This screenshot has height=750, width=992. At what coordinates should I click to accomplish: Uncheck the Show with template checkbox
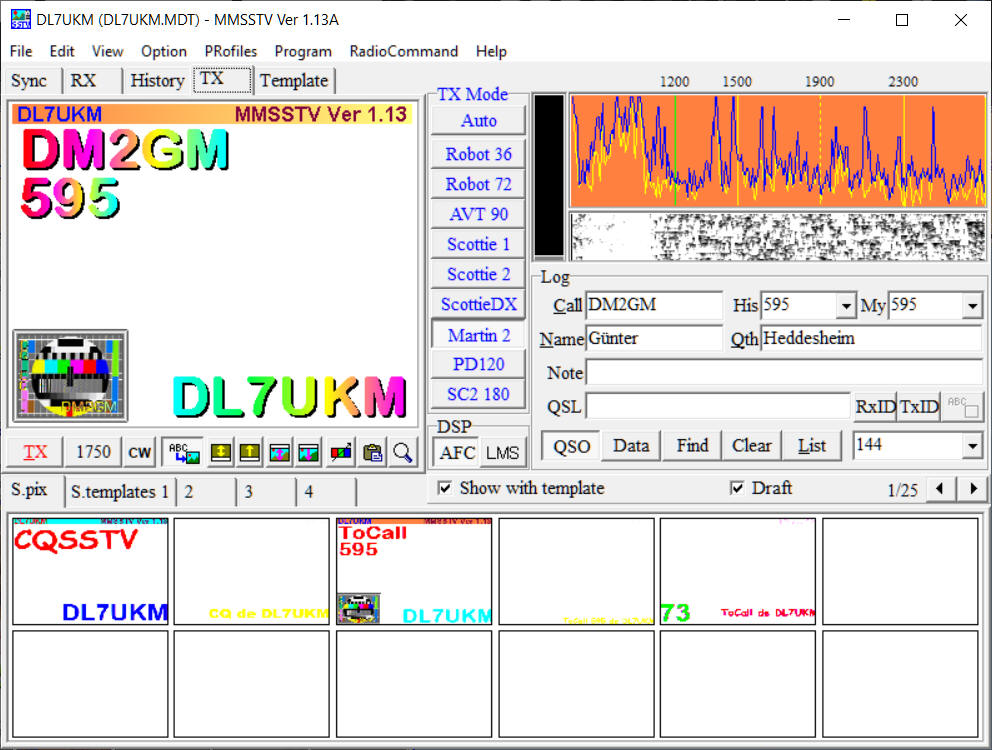(445, 488)
